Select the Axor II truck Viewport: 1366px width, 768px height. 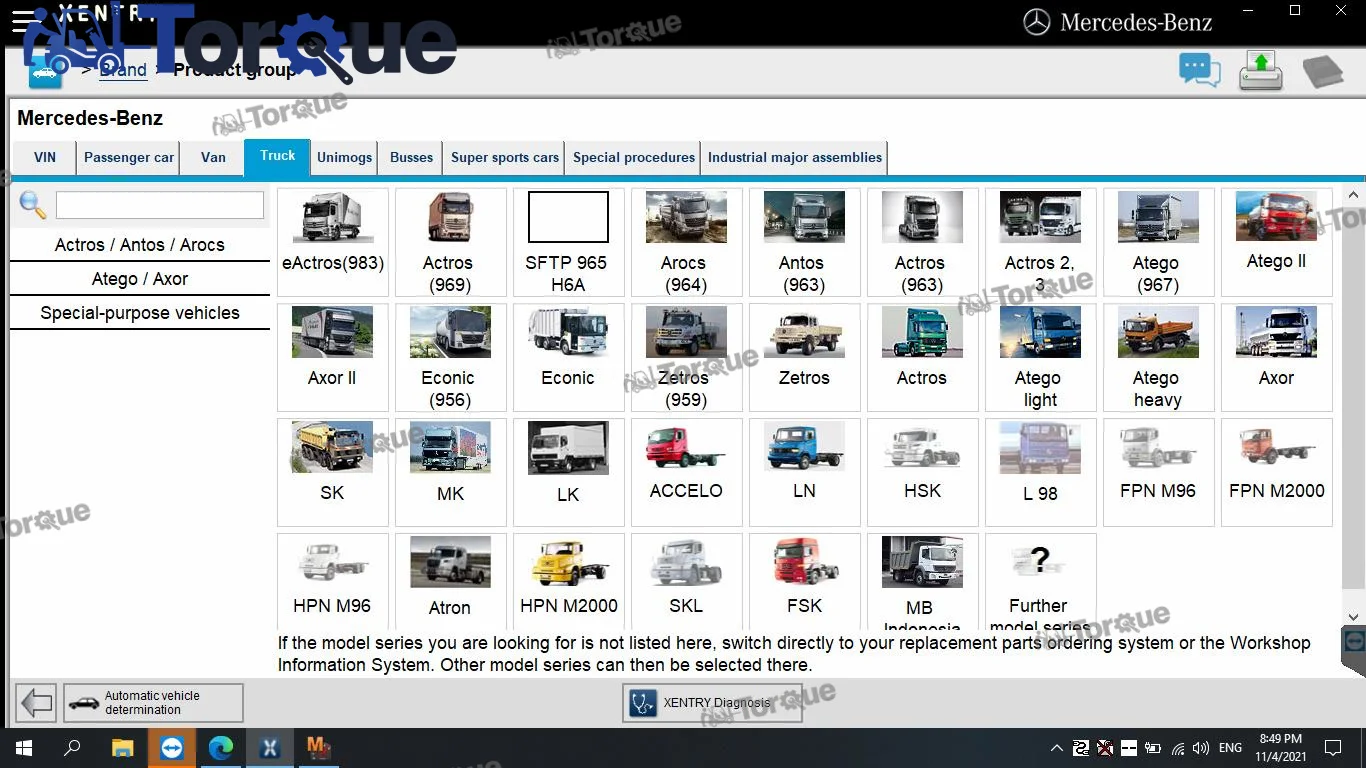333,357
